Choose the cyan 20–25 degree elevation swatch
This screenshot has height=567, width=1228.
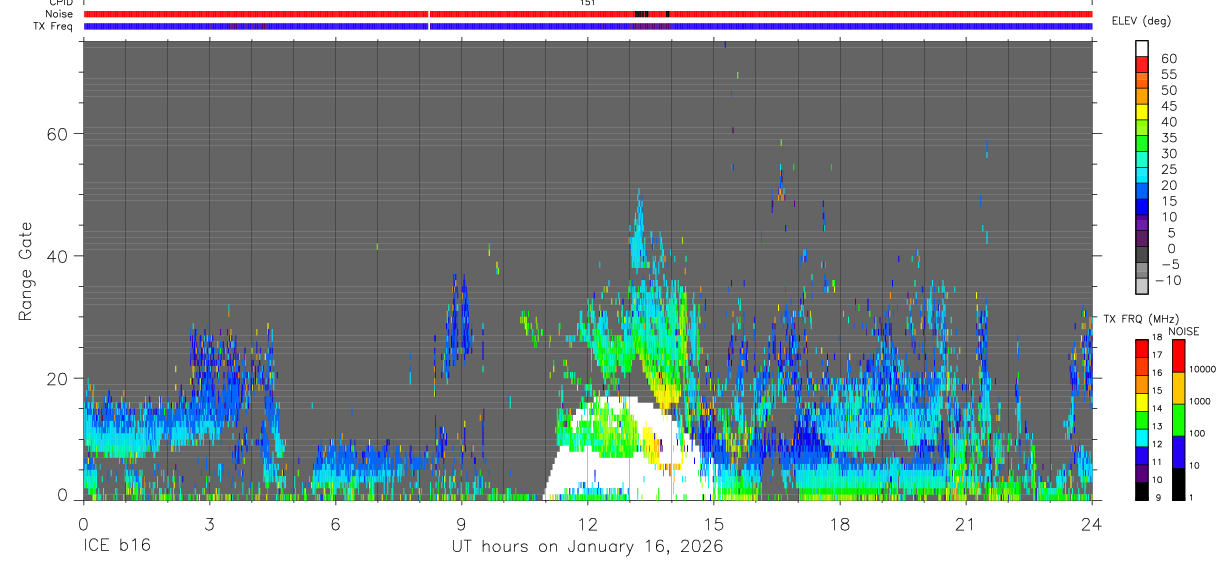tap(1141, 176)
